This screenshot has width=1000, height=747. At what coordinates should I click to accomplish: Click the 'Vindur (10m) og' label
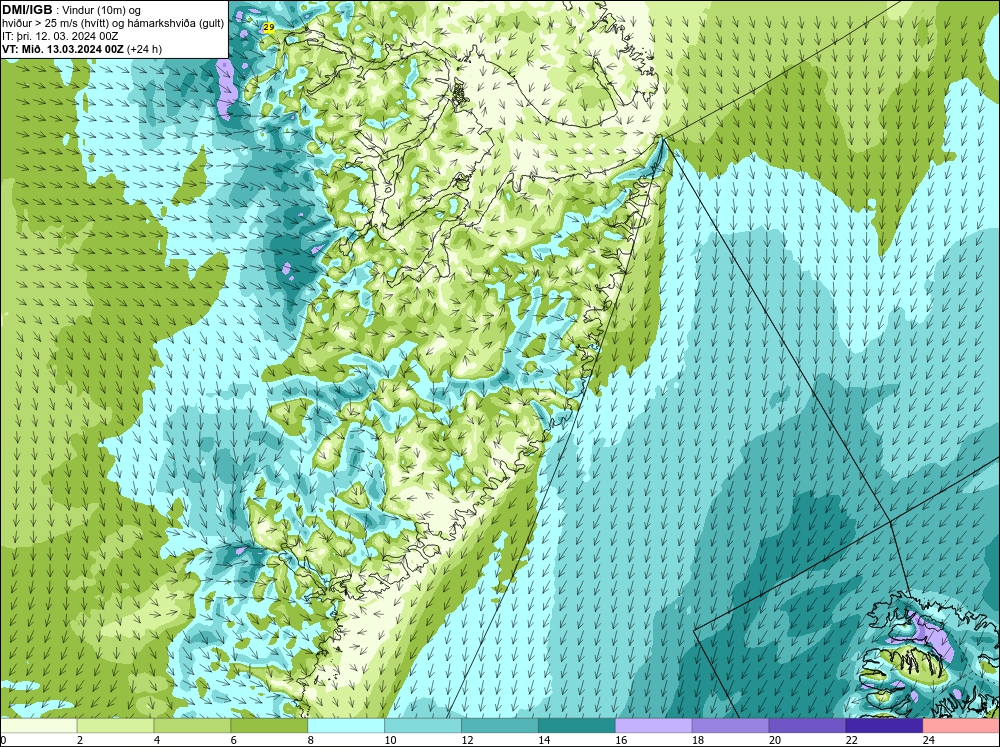point(103,10)
